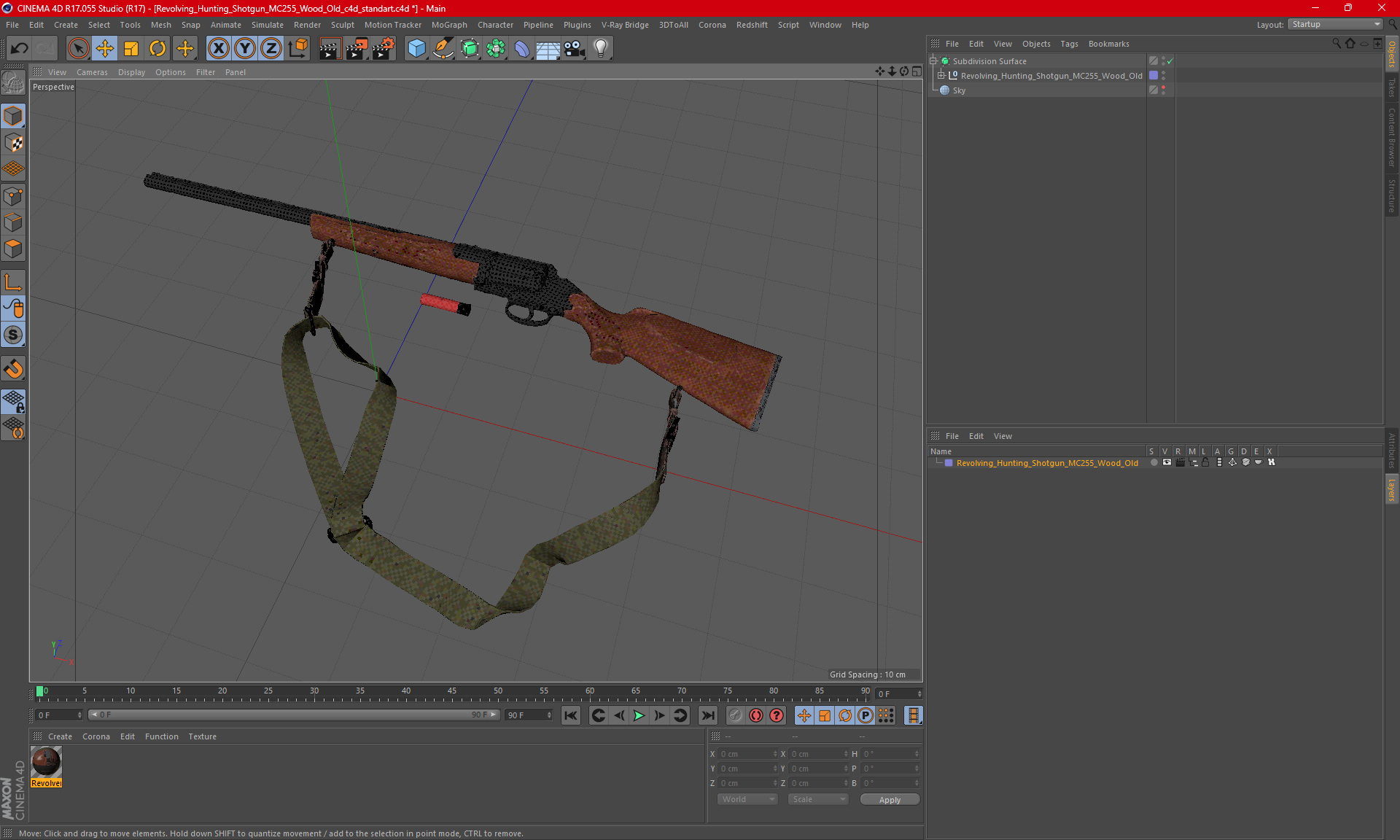Click the Undo arrow icon

(20, 48)
